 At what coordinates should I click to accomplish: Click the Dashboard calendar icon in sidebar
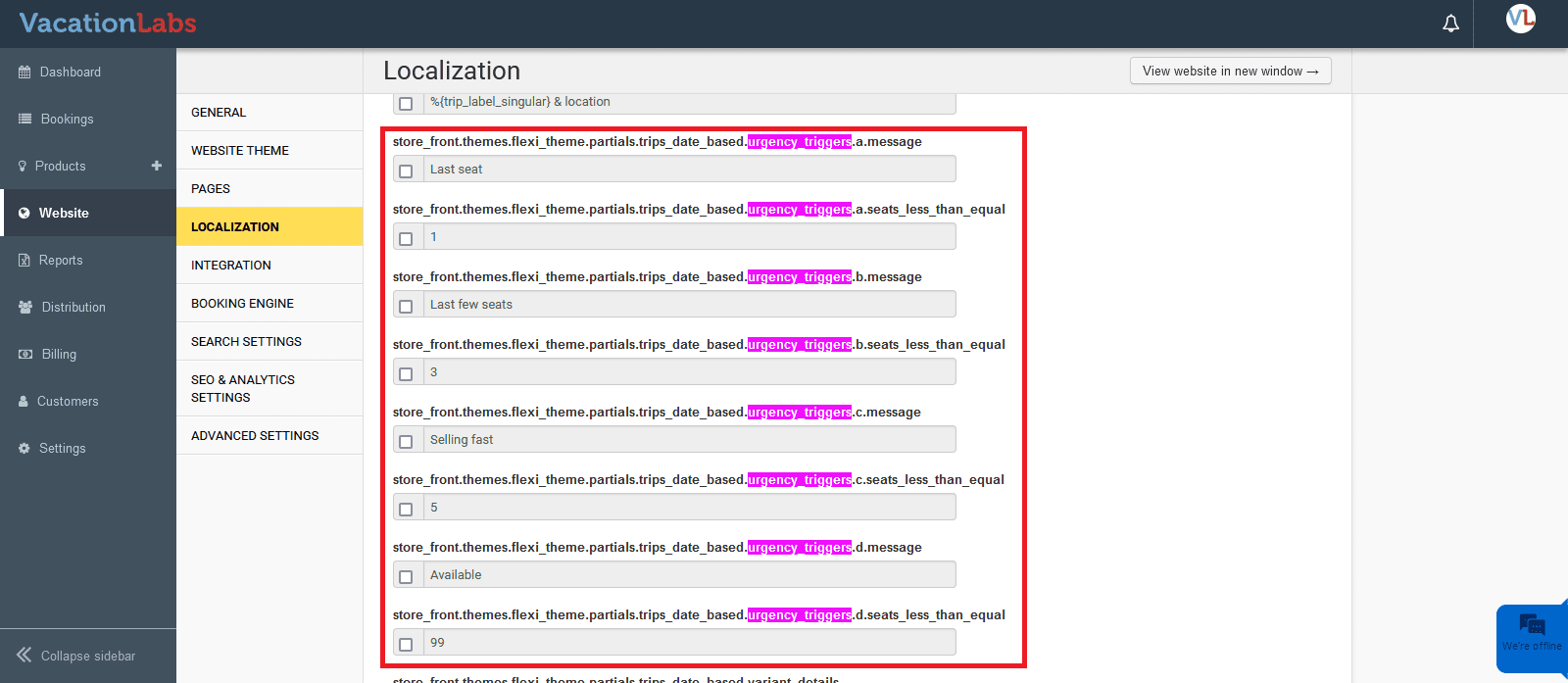24,73
